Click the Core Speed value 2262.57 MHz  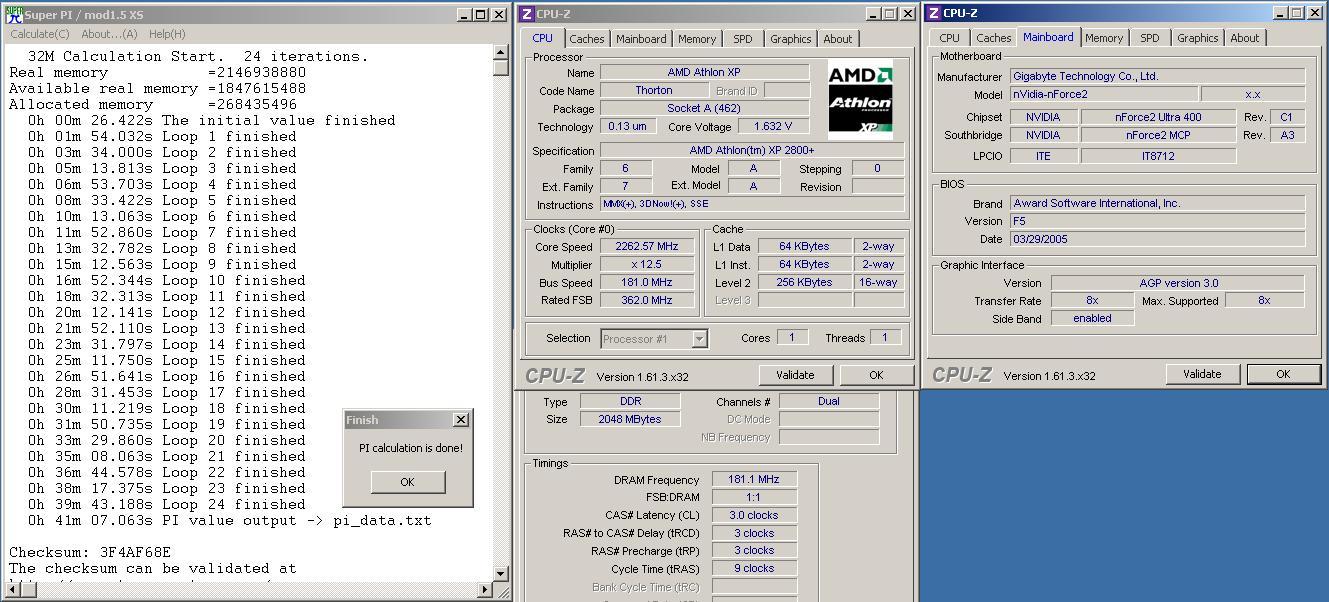click(647, 246)
